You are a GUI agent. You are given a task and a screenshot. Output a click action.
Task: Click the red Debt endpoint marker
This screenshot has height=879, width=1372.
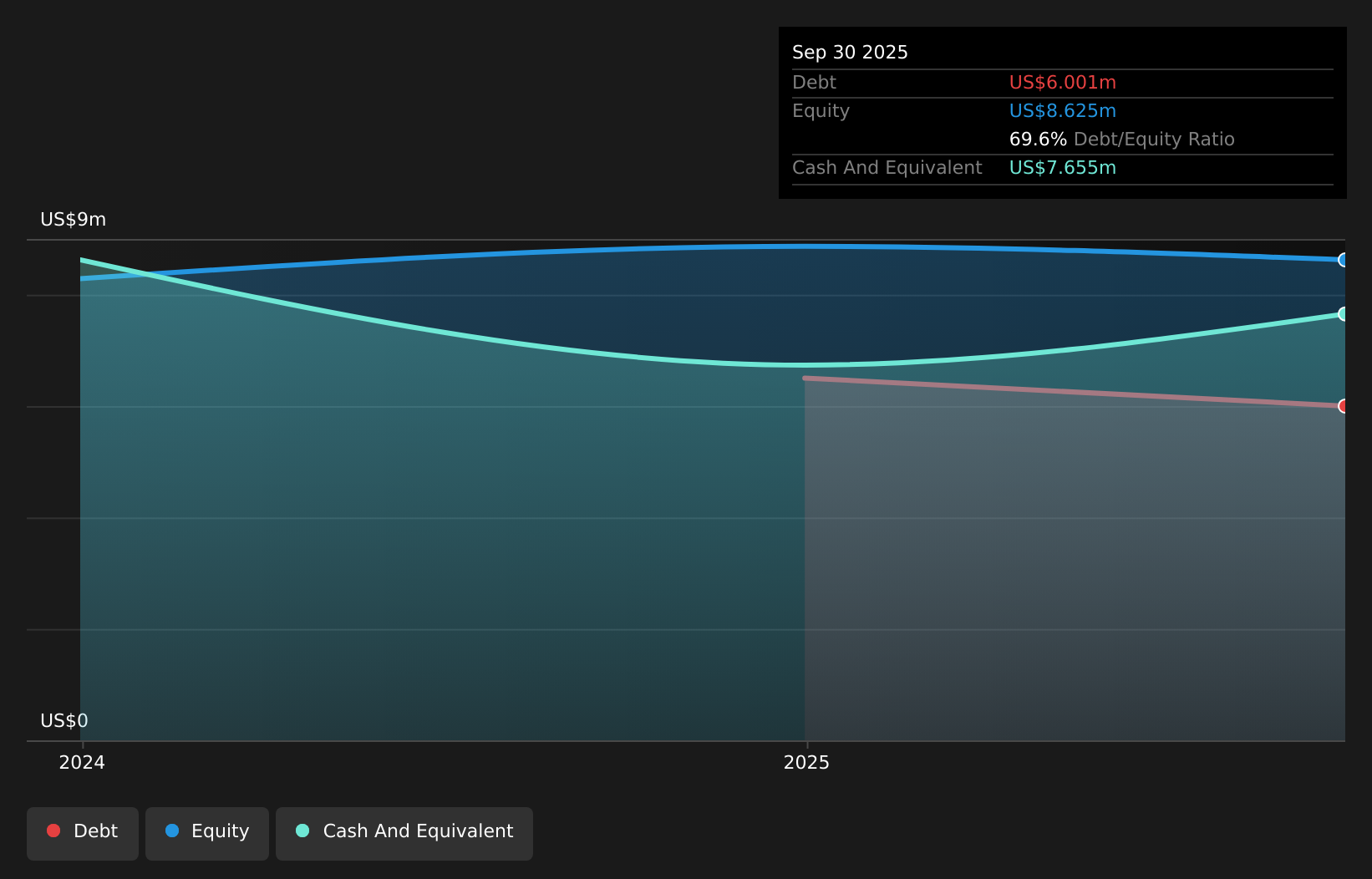pos(1344,406)
